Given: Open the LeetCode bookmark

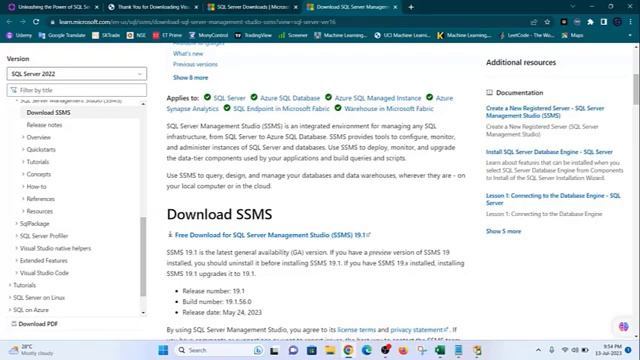Looking at the screenshot, I should [527, 36].
